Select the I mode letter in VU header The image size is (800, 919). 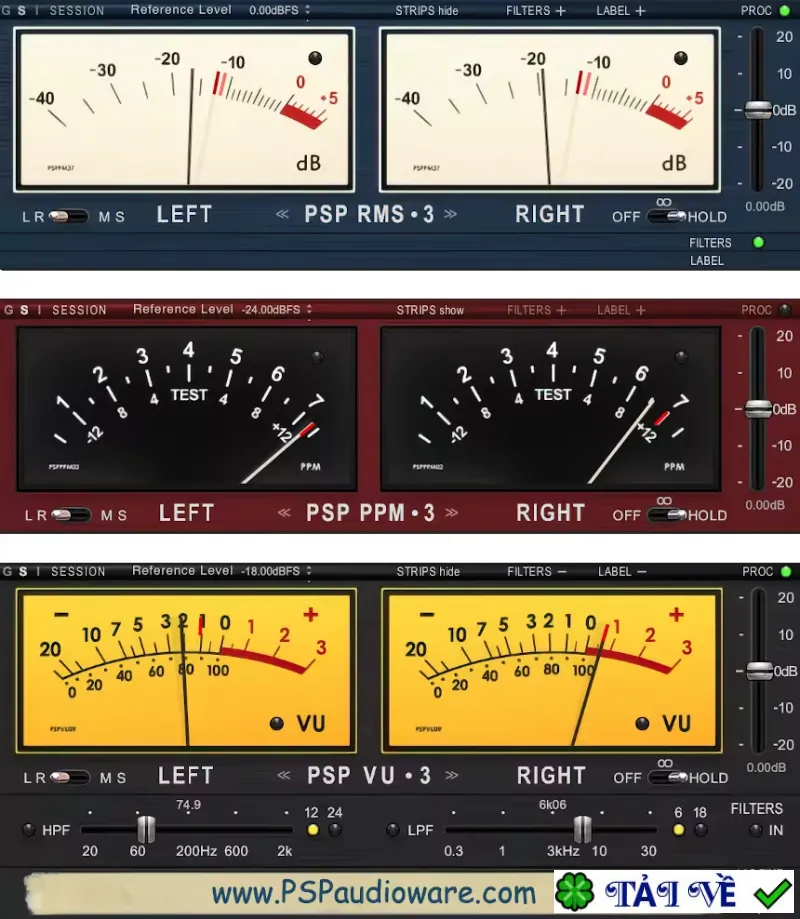click(x=39, y=571)
